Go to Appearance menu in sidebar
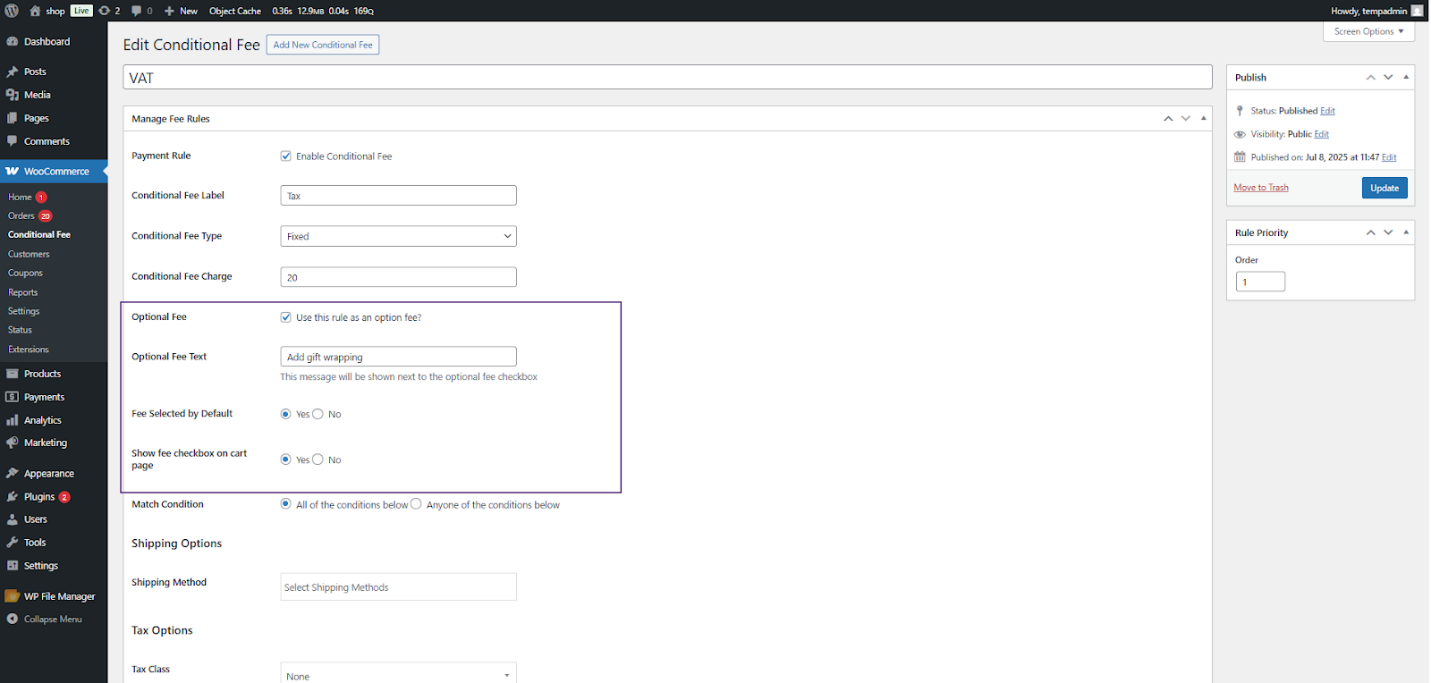The width and height of the screenshot is (1431, 683). coord(49,474)
